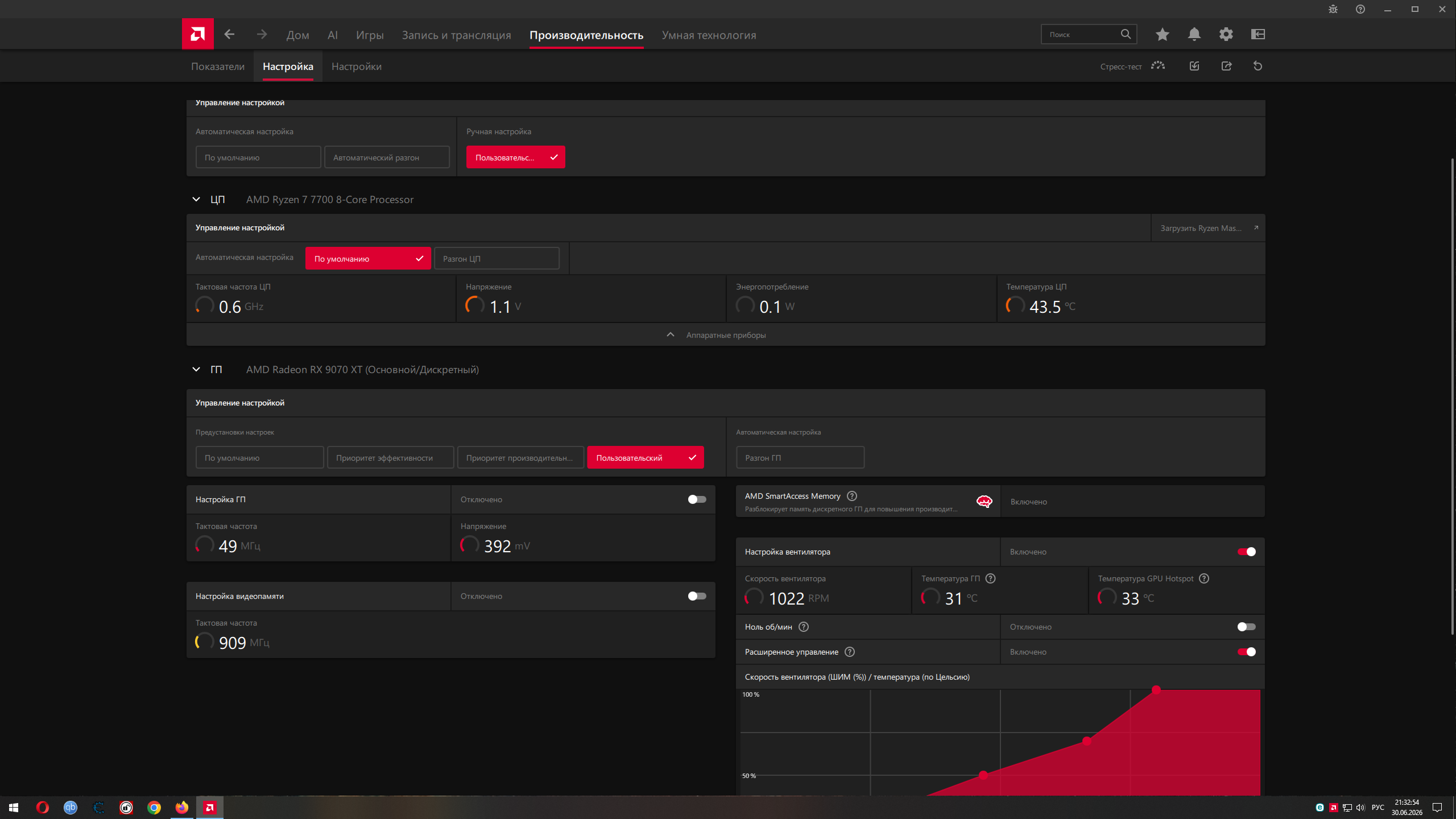Viewport: 1456px width, 819px height.
Task: Click the middle fan curve point
Action: click(x=1087, y=741)
